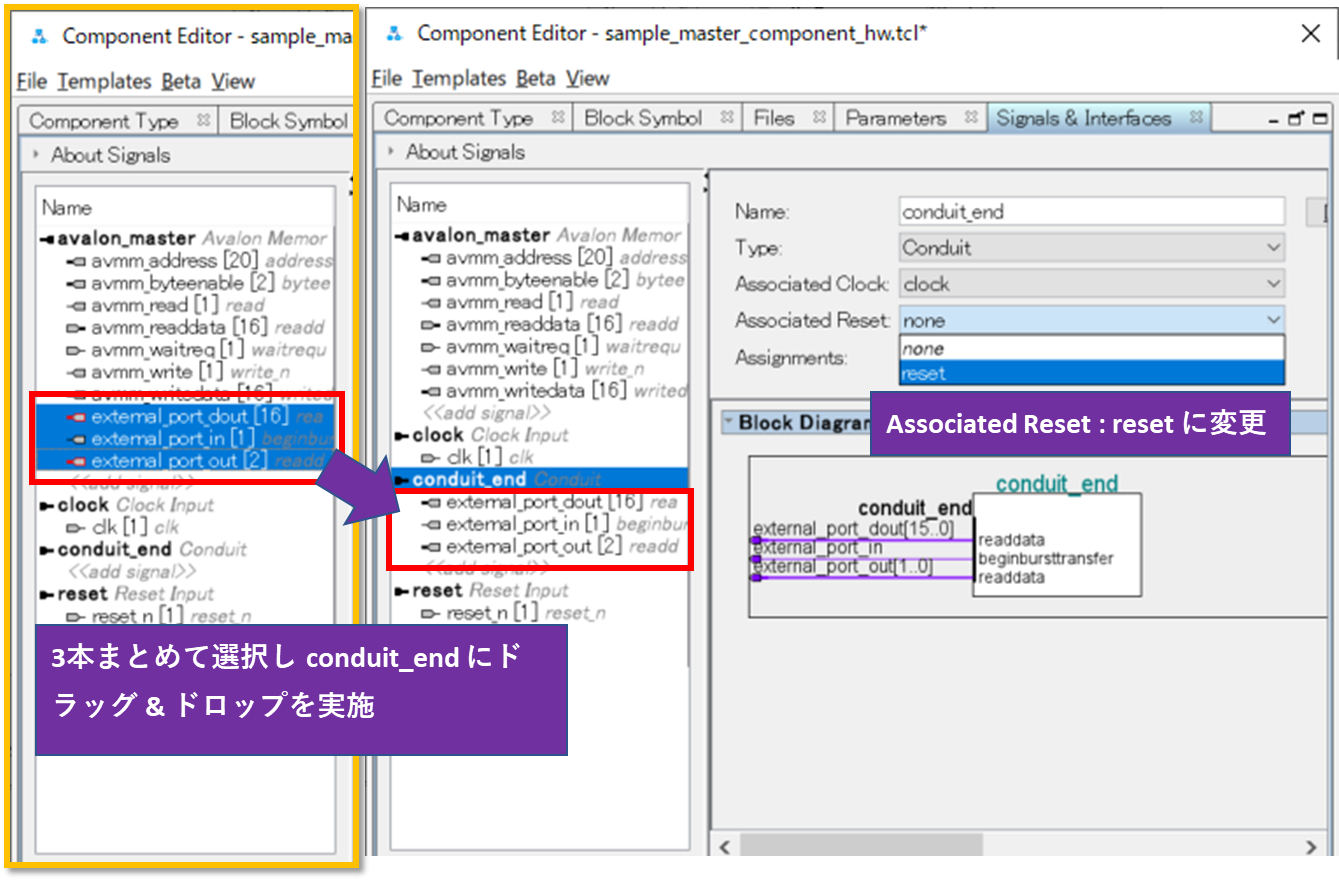Image resolution: width=1339 pixels, height=881 pixels.
Task: Choose 'reset' from the Associated Reset list
Action: [1091, 374]
